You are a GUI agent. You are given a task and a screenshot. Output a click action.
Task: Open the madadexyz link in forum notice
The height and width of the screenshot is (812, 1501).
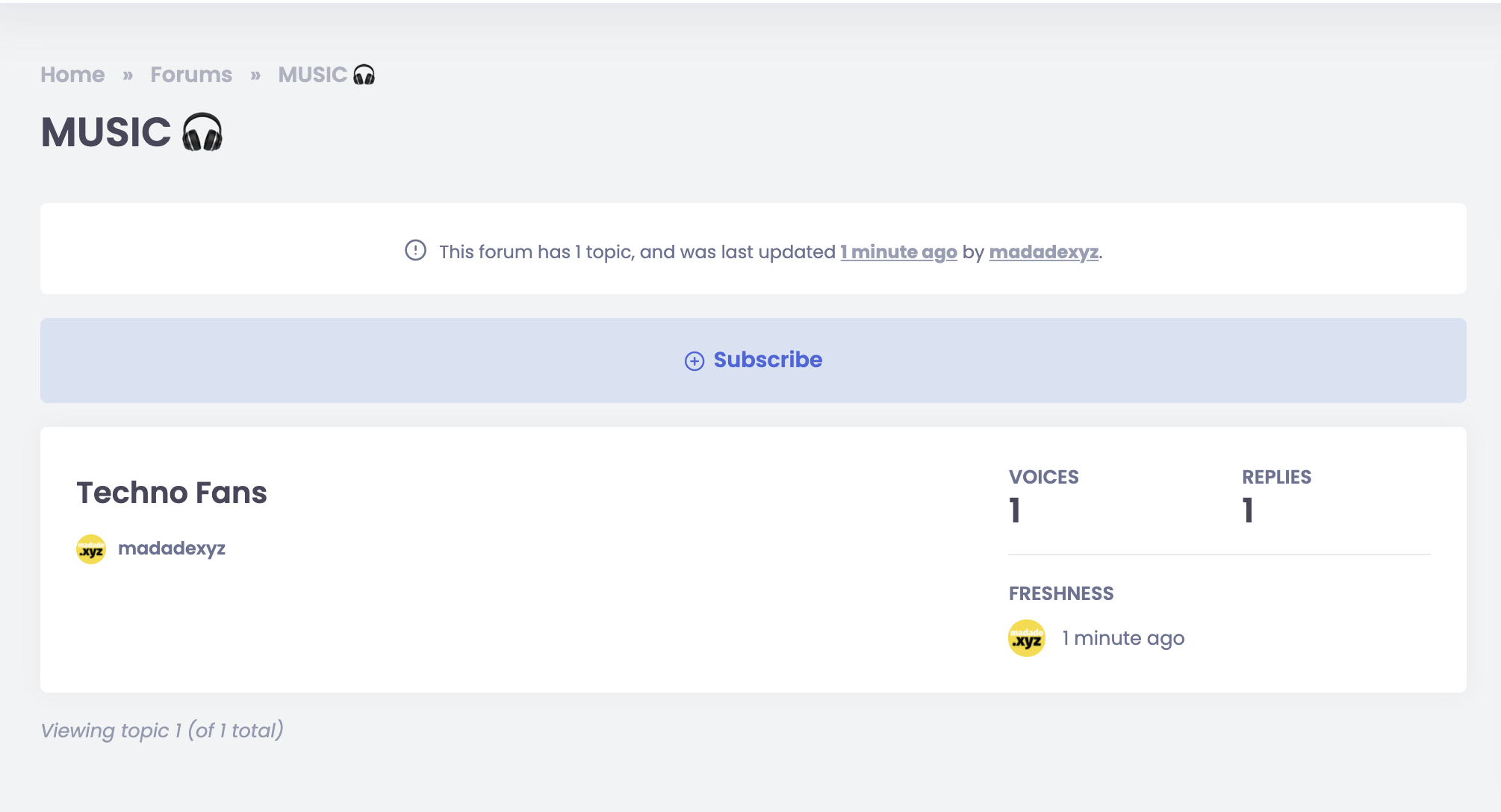pos(1043,252)
